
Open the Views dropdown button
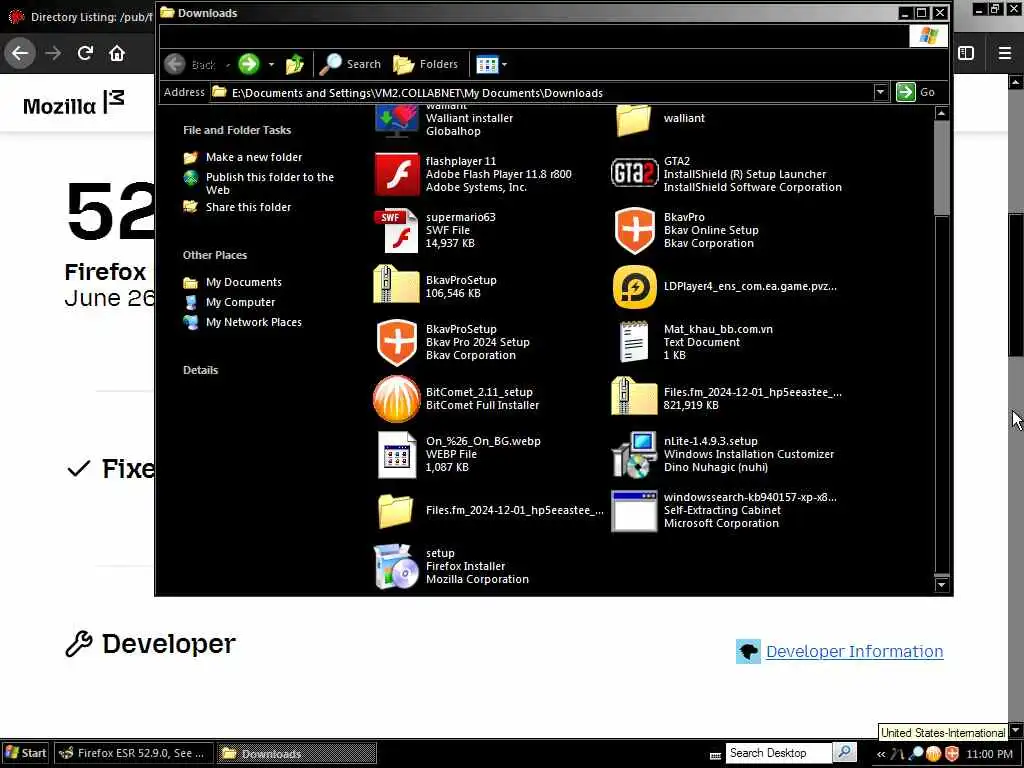pos(491,64)
